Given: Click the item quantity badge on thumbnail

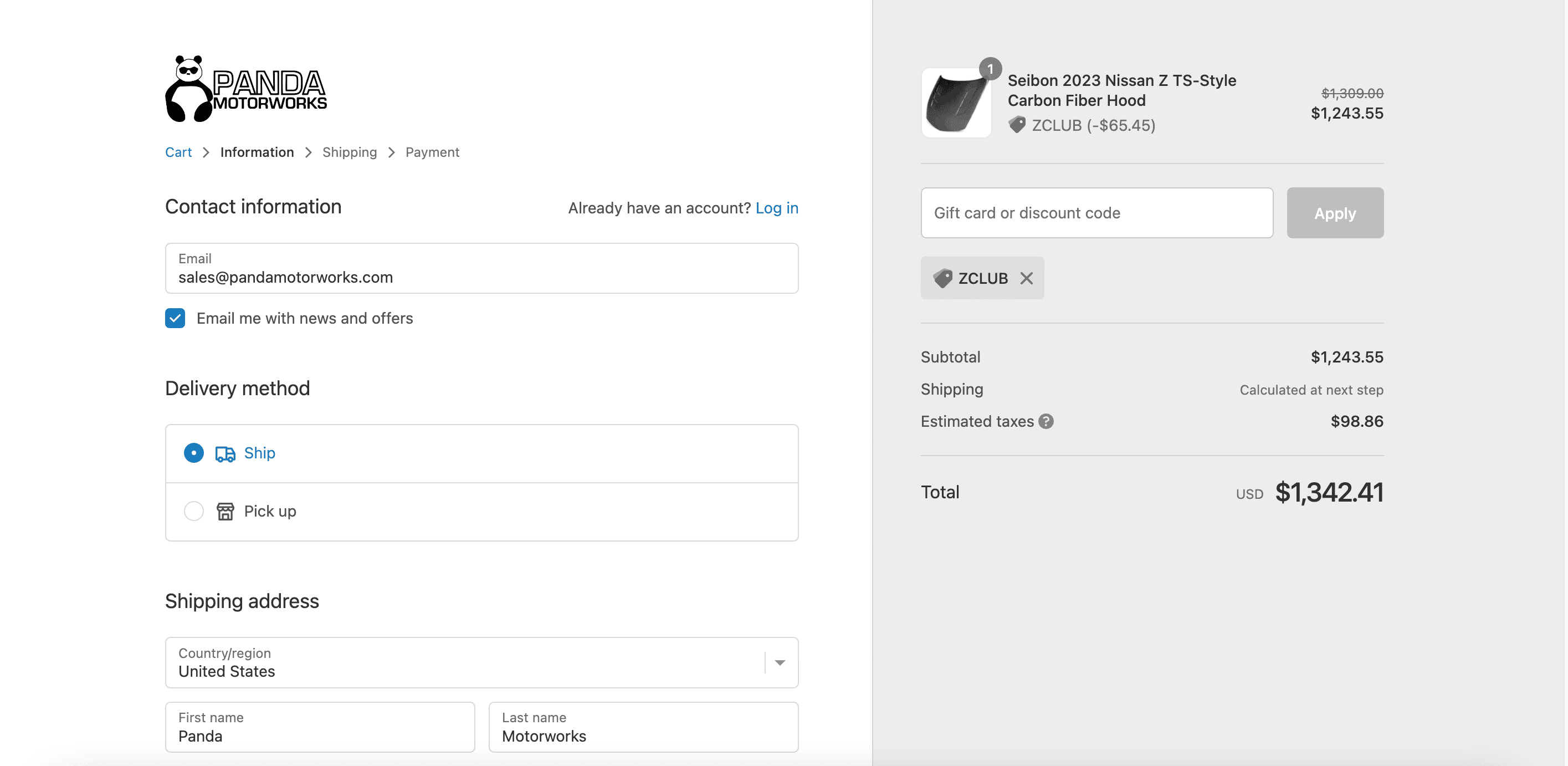Looking at the screenshot, I should click(990, 69).
